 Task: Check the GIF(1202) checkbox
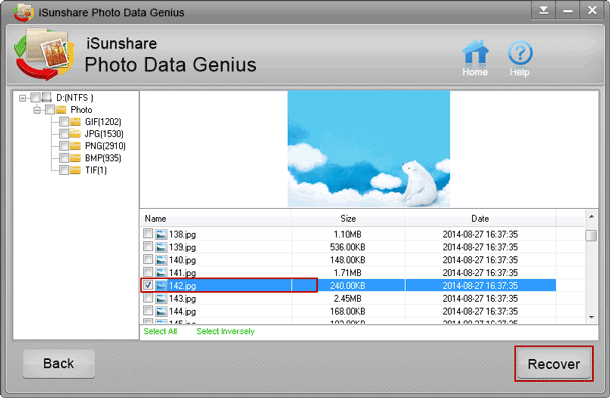tap(64, 122)
